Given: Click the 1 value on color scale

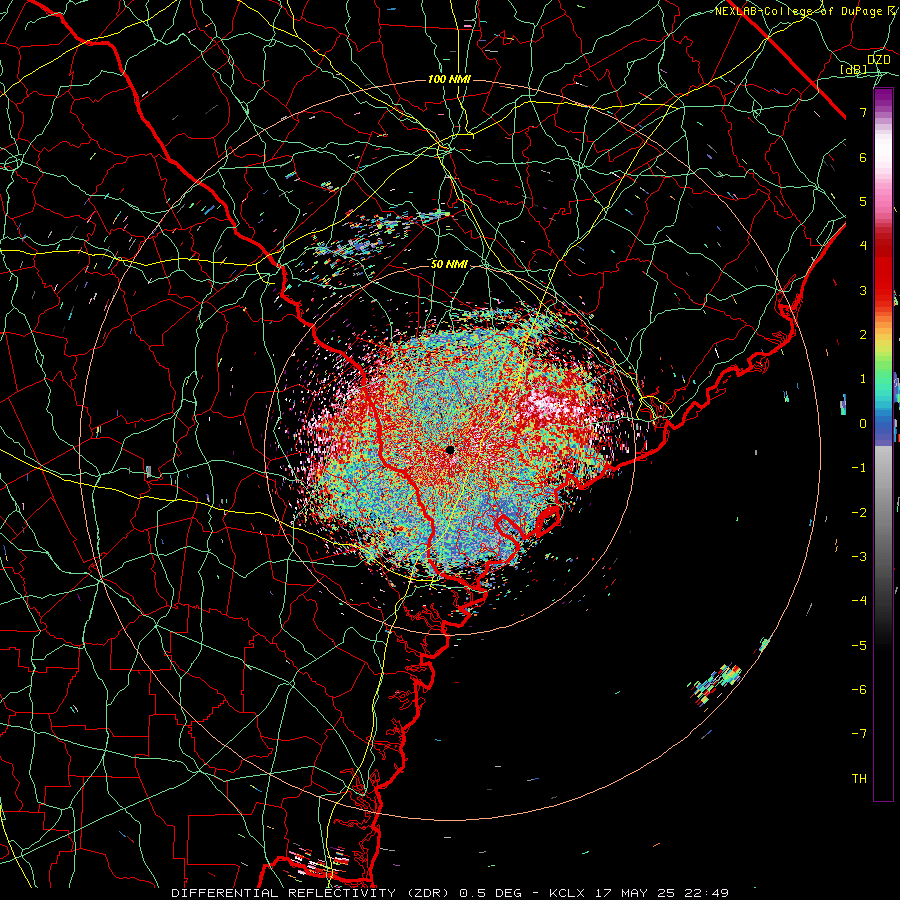Looking at the screenshot, I should (x=863, y=379).
